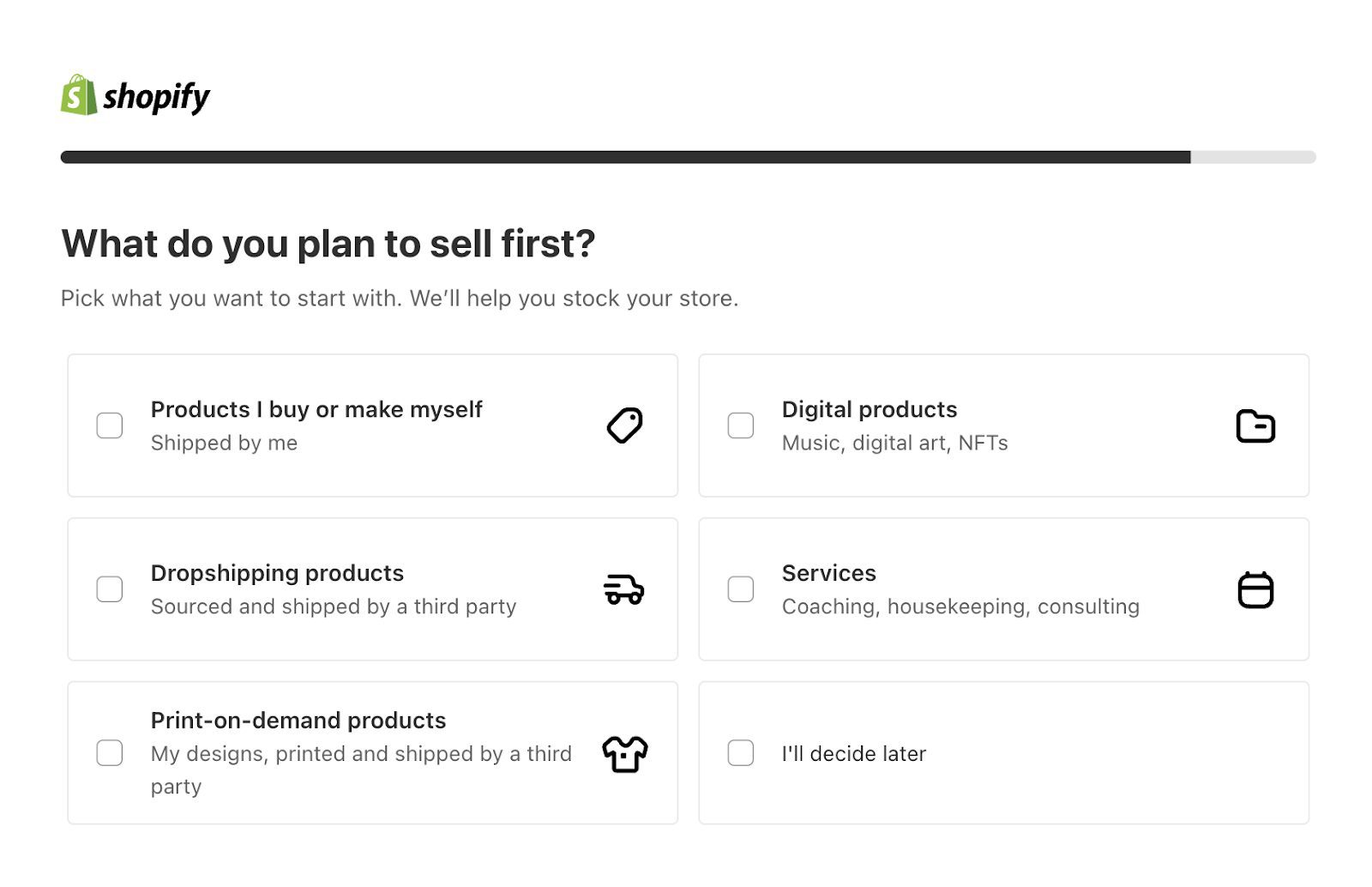This screenshot has height=887, width=1372.
Task: Click the delivery truck icon for Dropshipping
Action: (x=623, y=589)
